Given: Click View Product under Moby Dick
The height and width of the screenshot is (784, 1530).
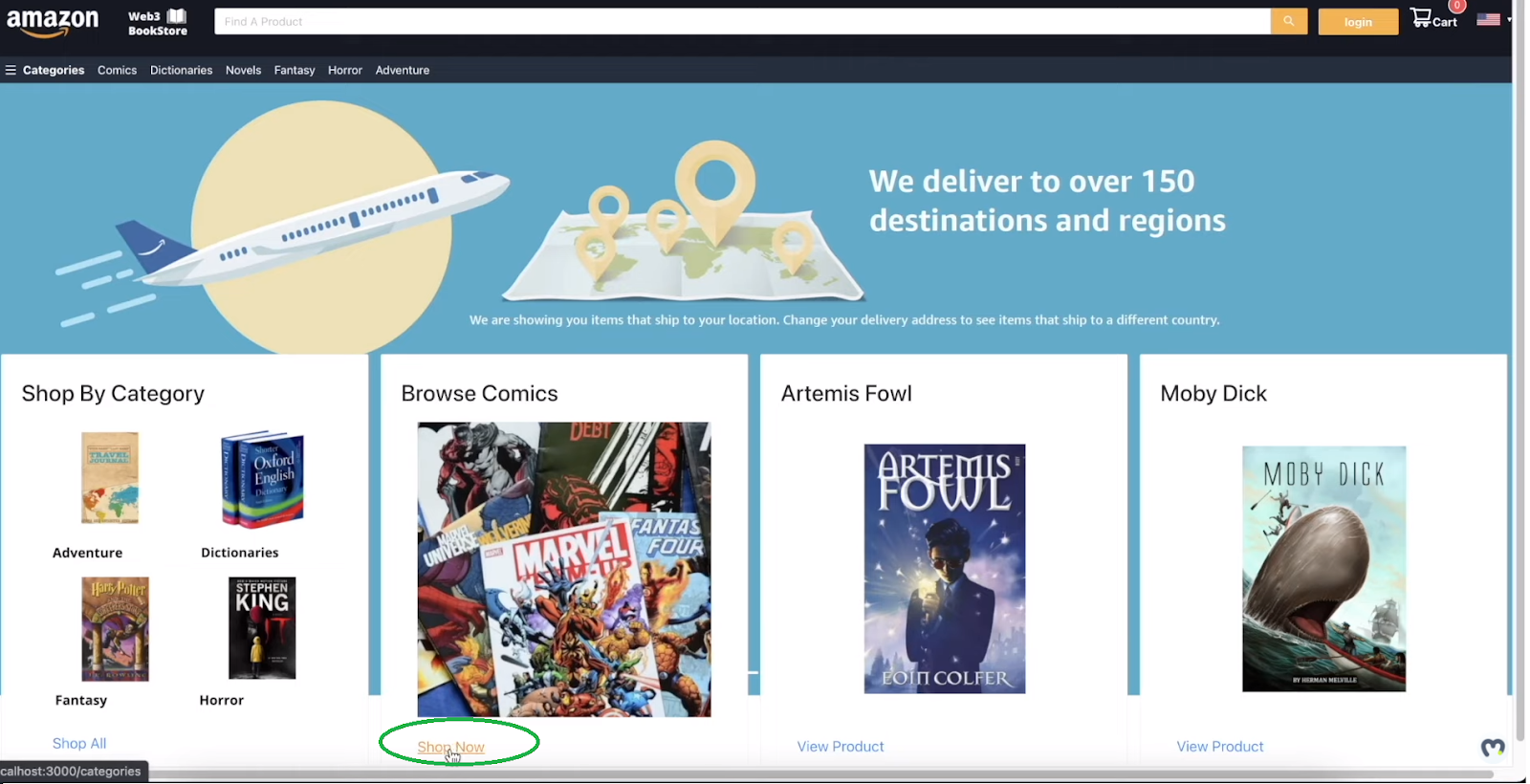Looking at the screenshot, I should click(x=1220, y=746).
